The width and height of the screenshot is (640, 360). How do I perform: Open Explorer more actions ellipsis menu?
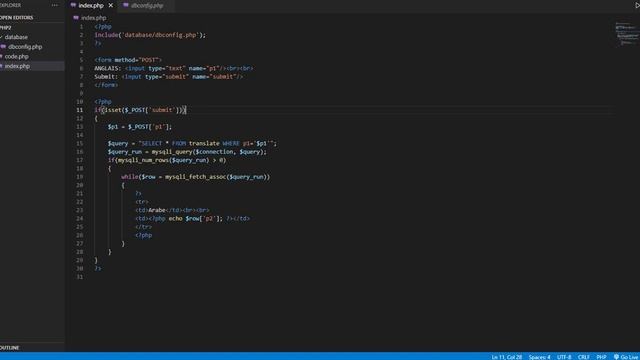coord(55,5)
